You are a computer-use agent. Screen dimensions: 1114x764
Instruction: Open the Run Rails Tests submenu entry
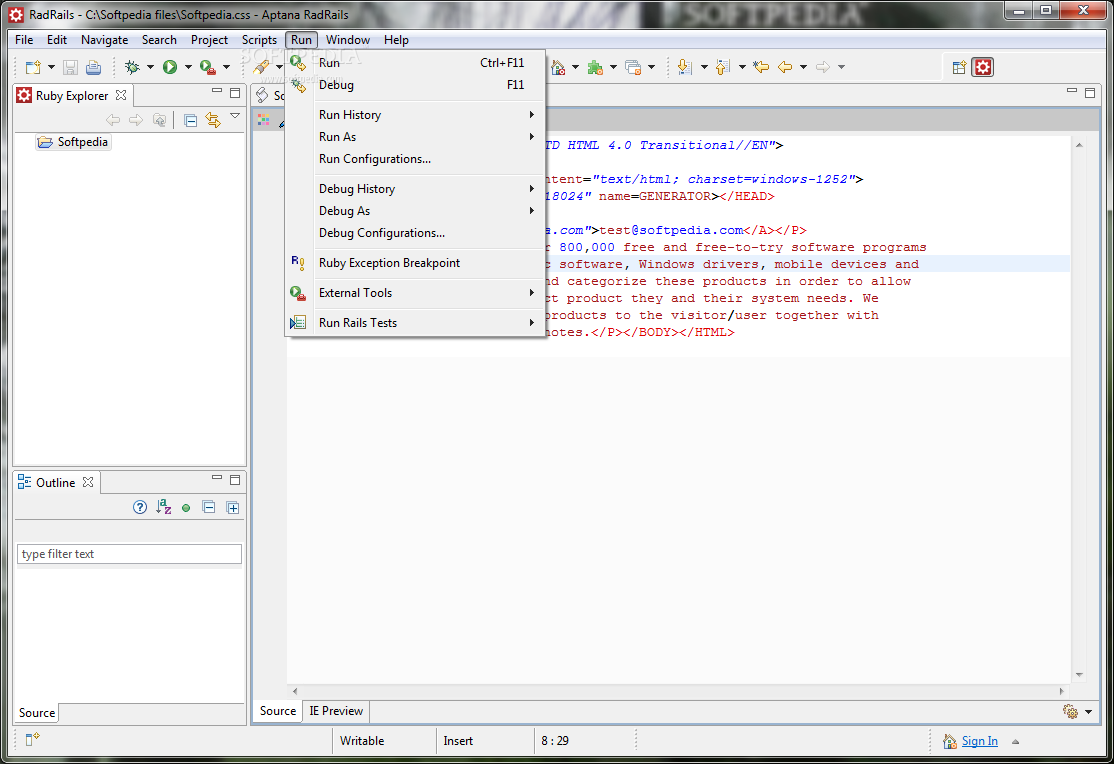[x=415, y=323]
